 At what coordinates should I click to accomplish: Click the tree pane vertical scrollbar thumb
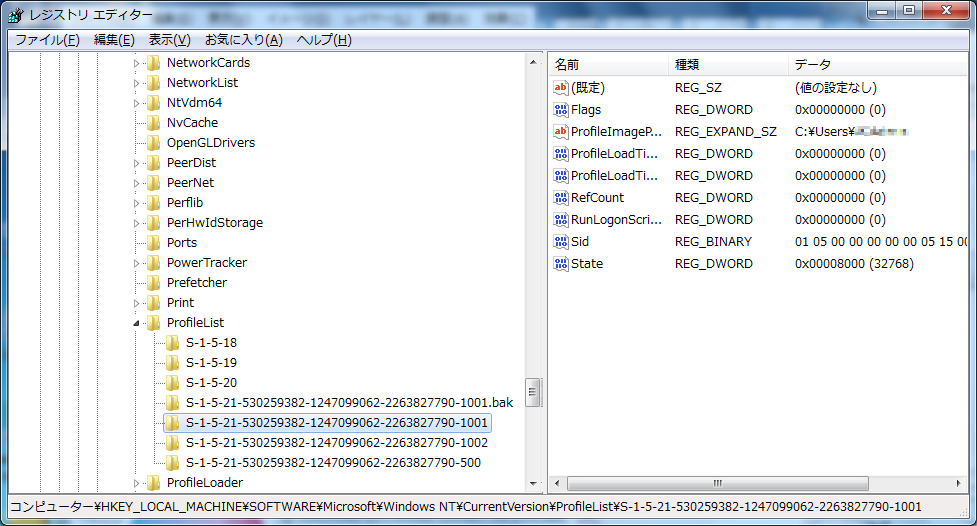[x=533, y=392]
